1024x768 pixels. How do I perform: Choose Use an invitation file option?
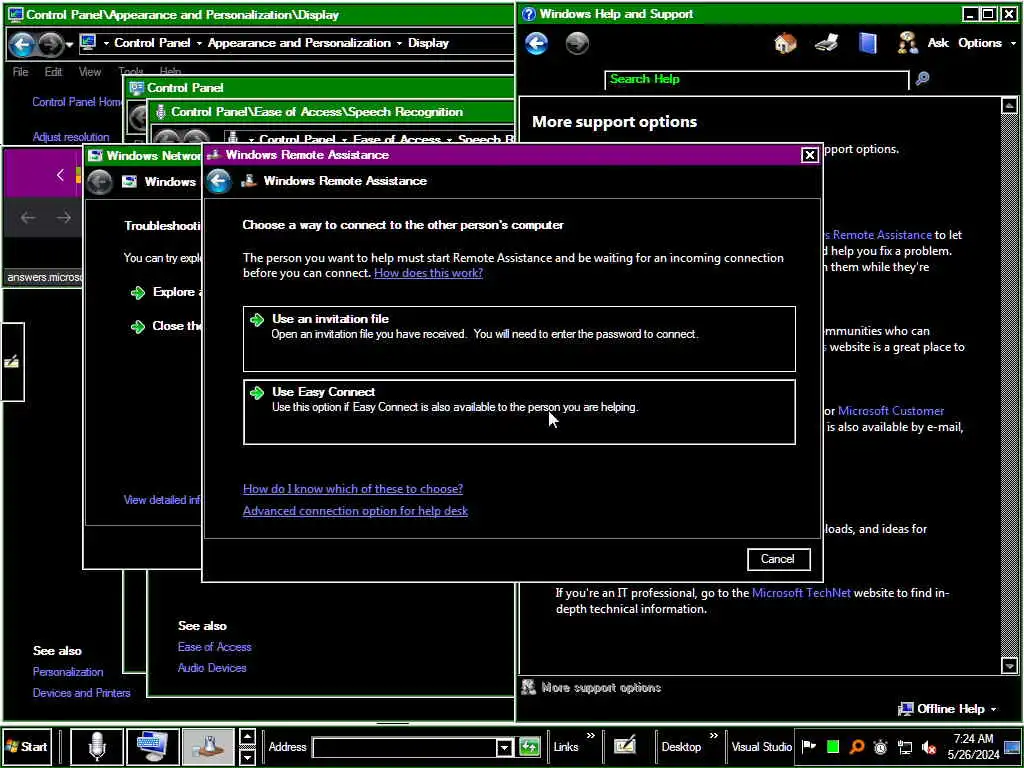coord(519,338)
